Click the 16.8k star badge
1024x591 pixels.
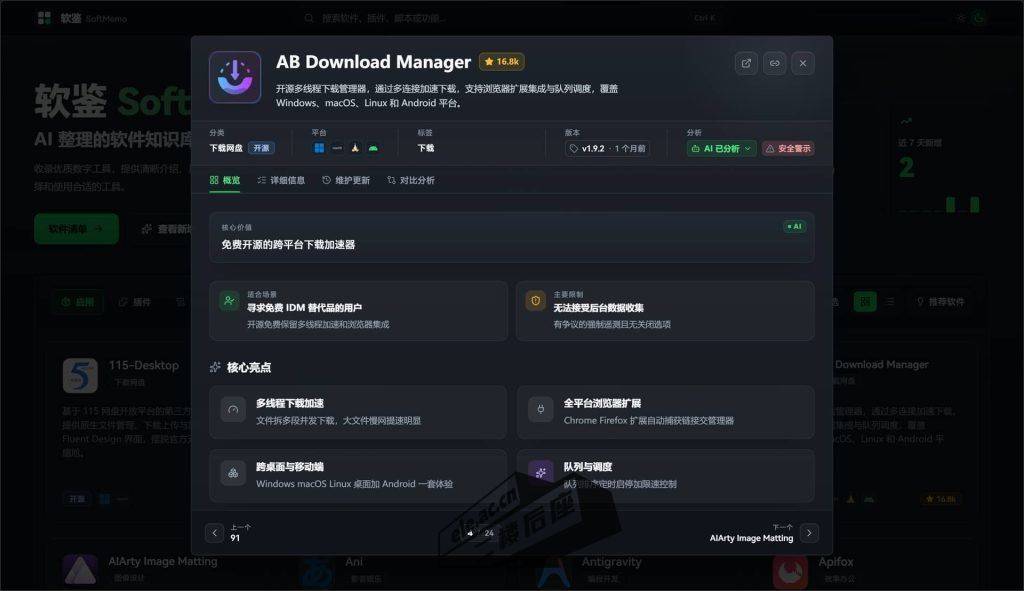point(502,62)
